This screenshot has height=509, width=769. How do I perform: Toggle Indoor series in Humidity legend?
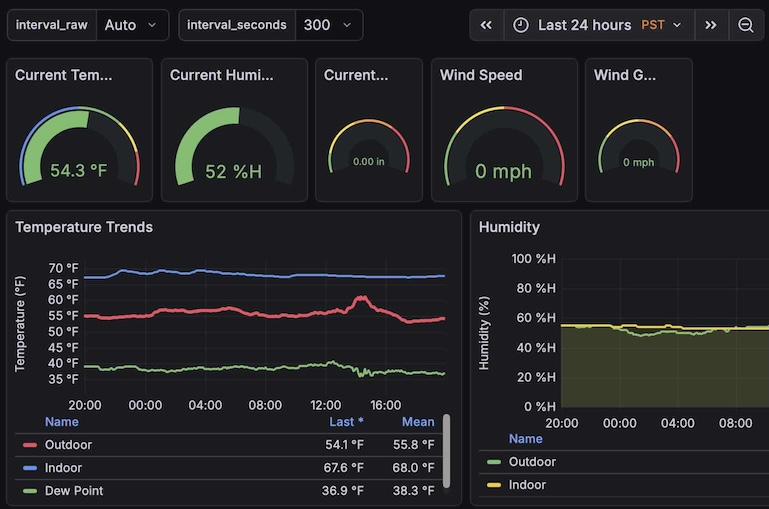click(527, 485)
